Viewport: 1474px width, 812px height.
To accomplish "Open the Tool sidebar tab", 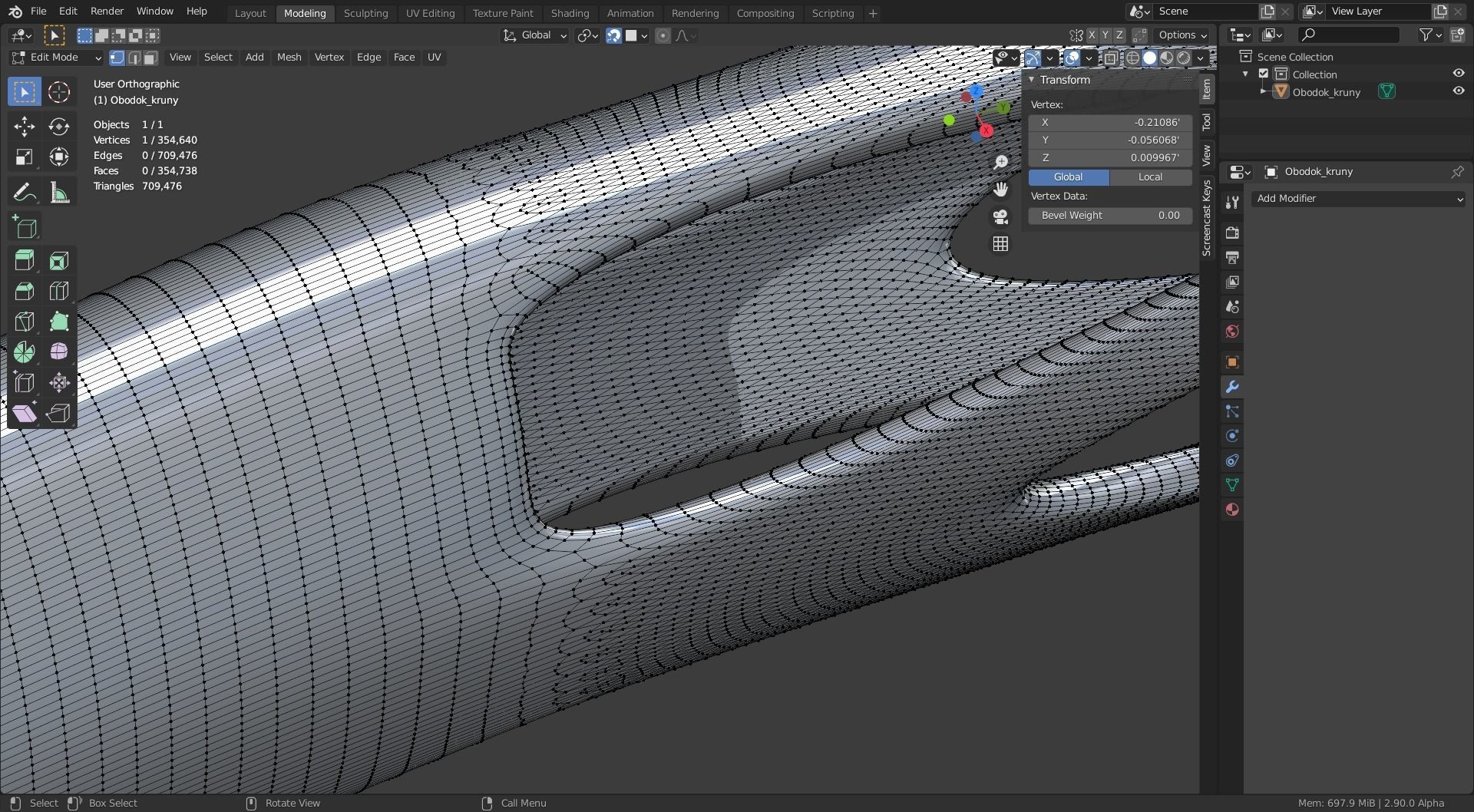I will pyautogui.click(x=1207, y=122).
